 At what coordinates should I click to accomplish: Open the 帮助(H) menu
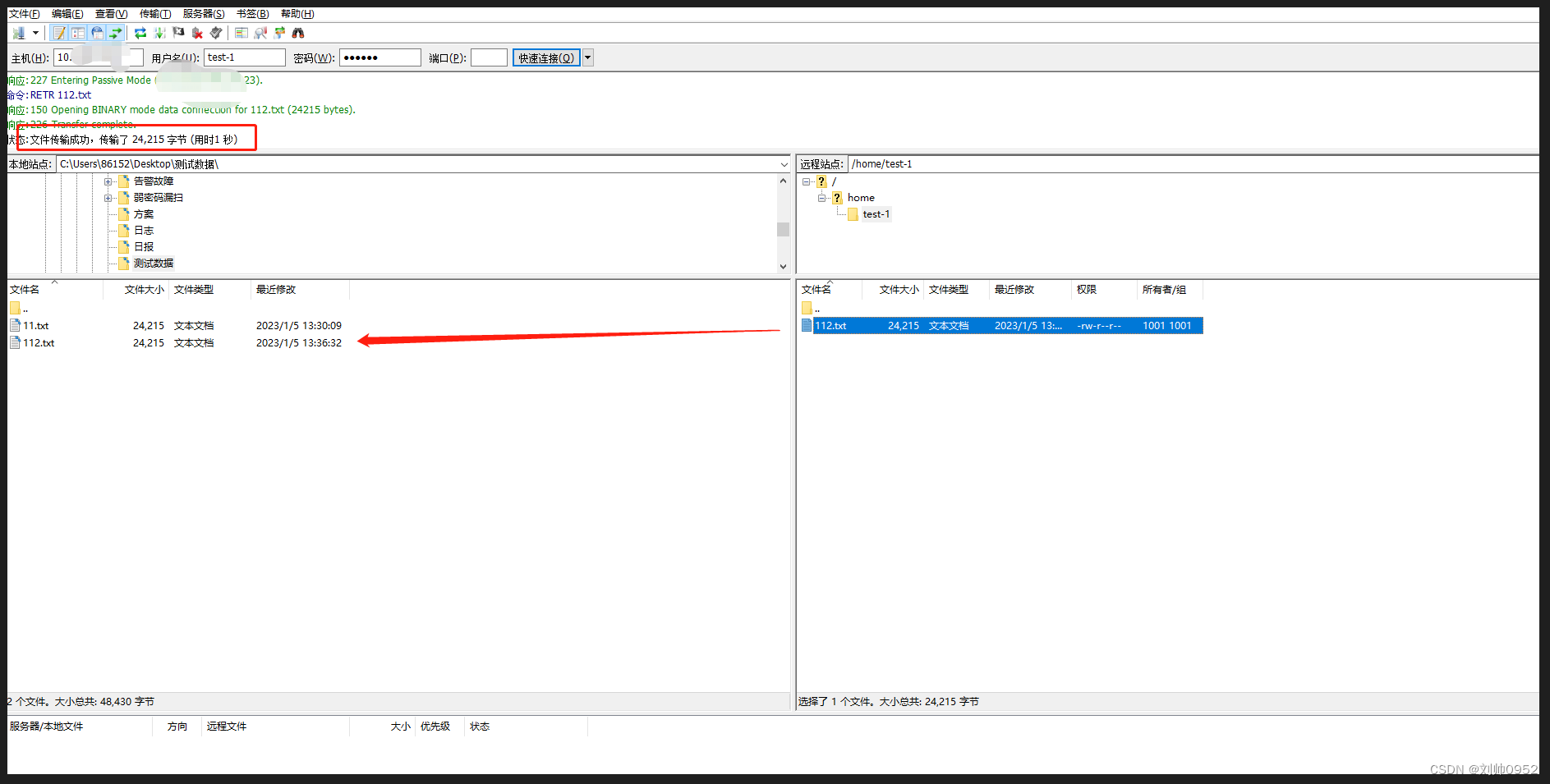[x=297, y=14]
